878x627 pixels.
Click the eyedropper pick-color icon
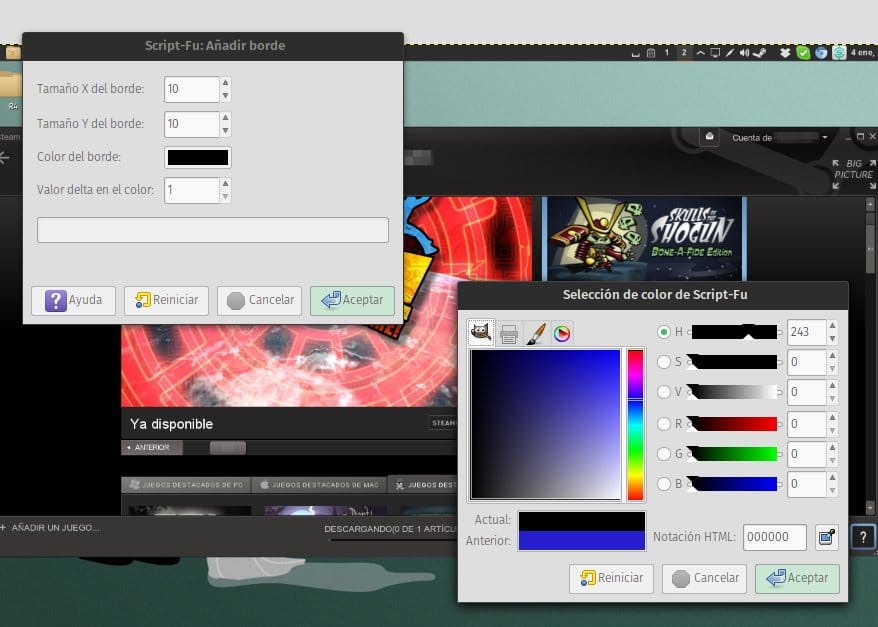pyautogui.click(x=826, y=537)
